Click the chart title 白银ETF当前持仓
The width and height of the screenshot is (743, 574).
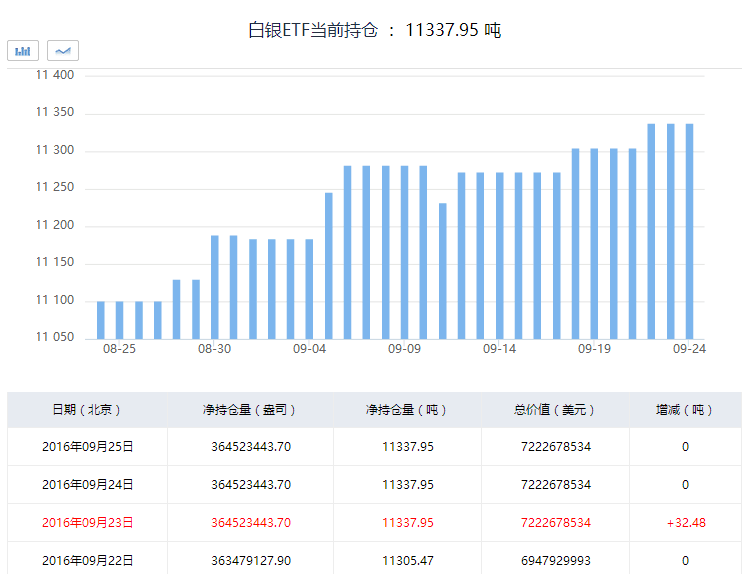coord(313,30)
